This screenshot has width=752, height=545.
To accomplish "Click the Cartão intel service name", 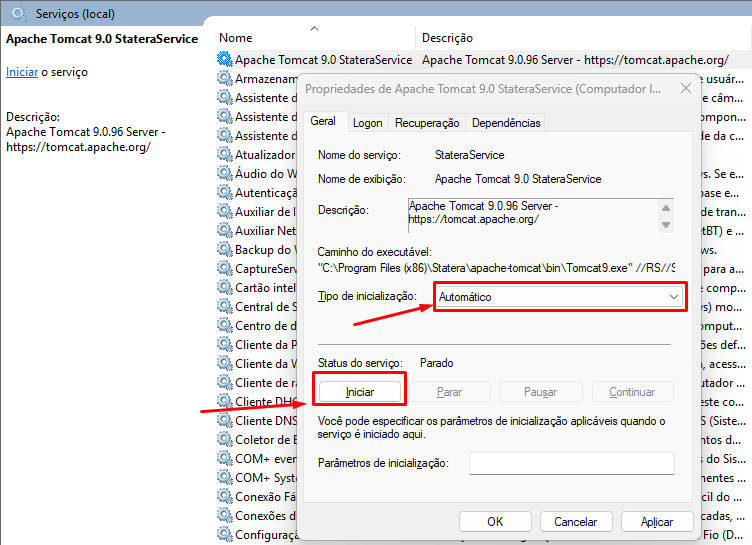I will [266, 288].
